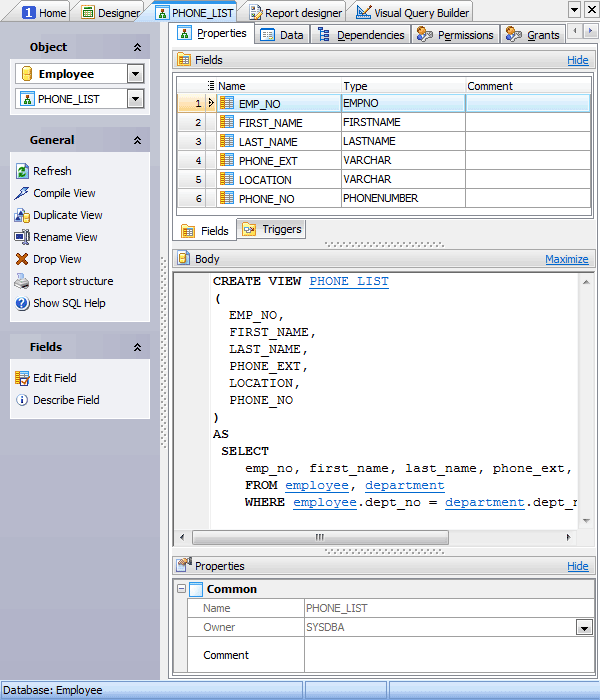Click the Show SQL Help icon

pyautogui.click(x=23, y=303)
